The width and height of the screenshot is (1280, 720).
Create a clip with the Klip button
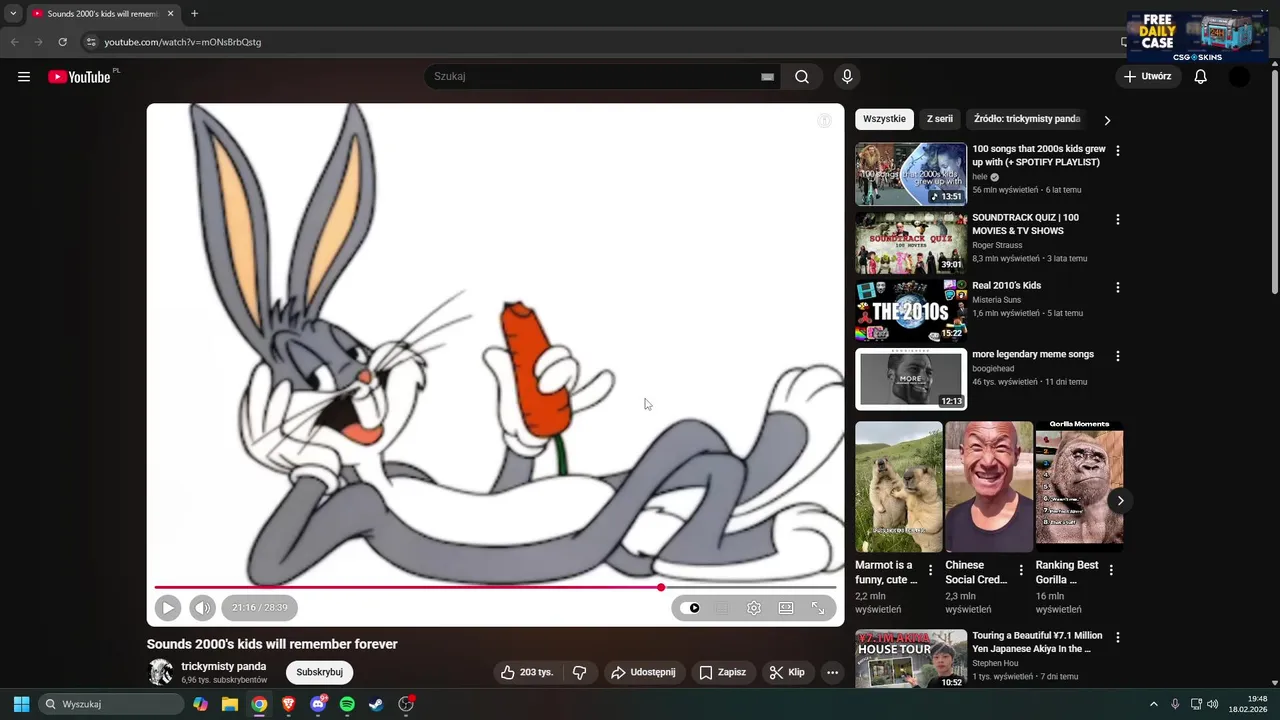point(787,672)
